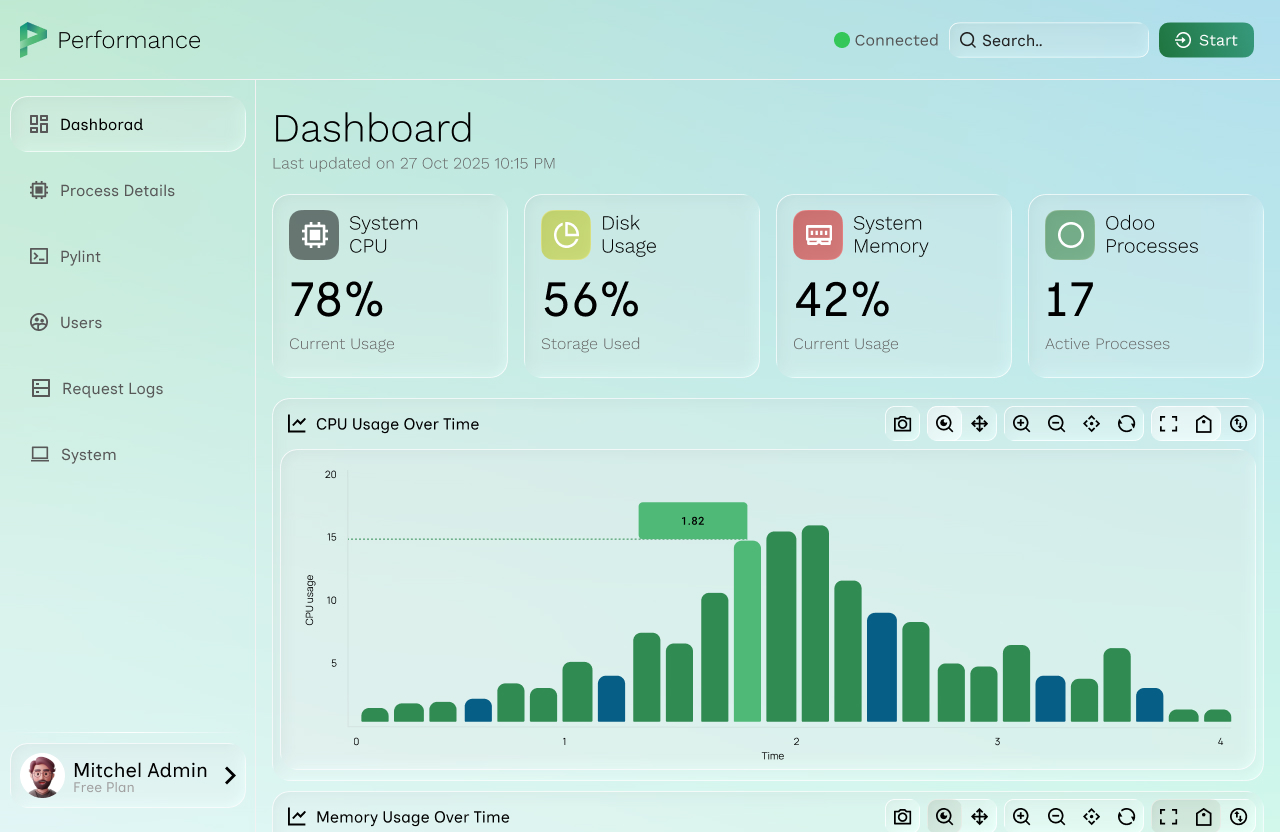This screenshot has width=1280, height=832.
Task: Click zoom-in magnifier on CPU Usage chart
Action: click(x=1021, y=424)
